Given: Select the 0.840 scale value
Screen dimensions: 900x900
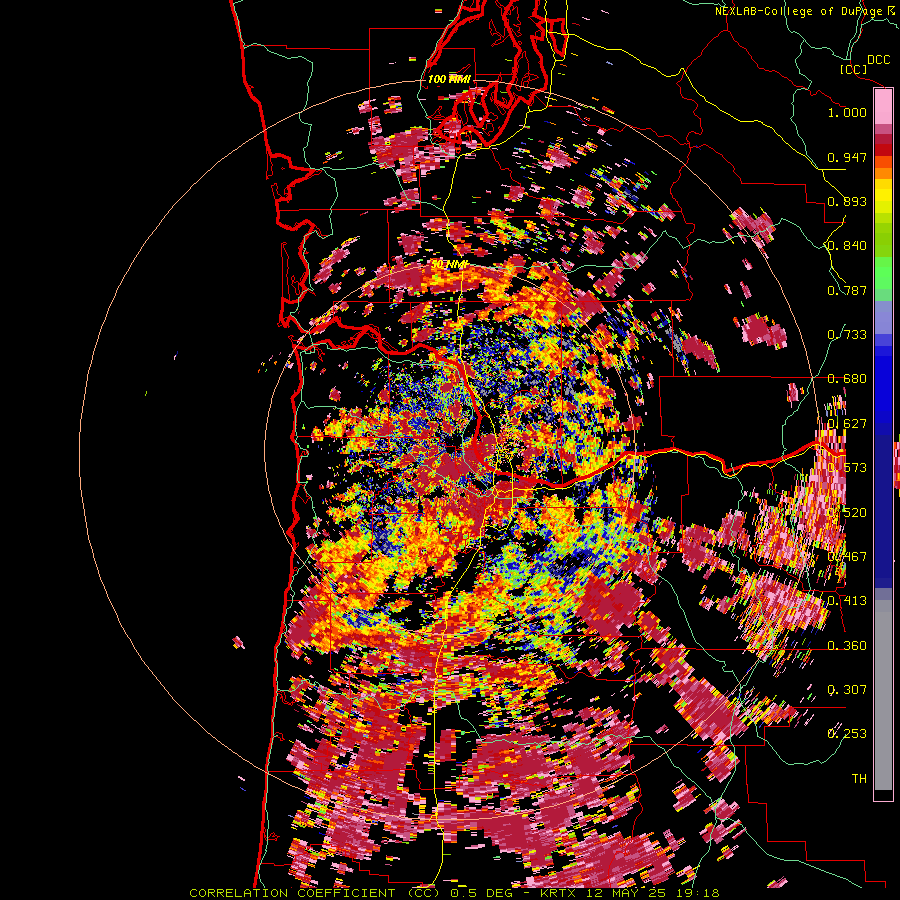Looking at the screenshot, I should [x=847, y=246].
